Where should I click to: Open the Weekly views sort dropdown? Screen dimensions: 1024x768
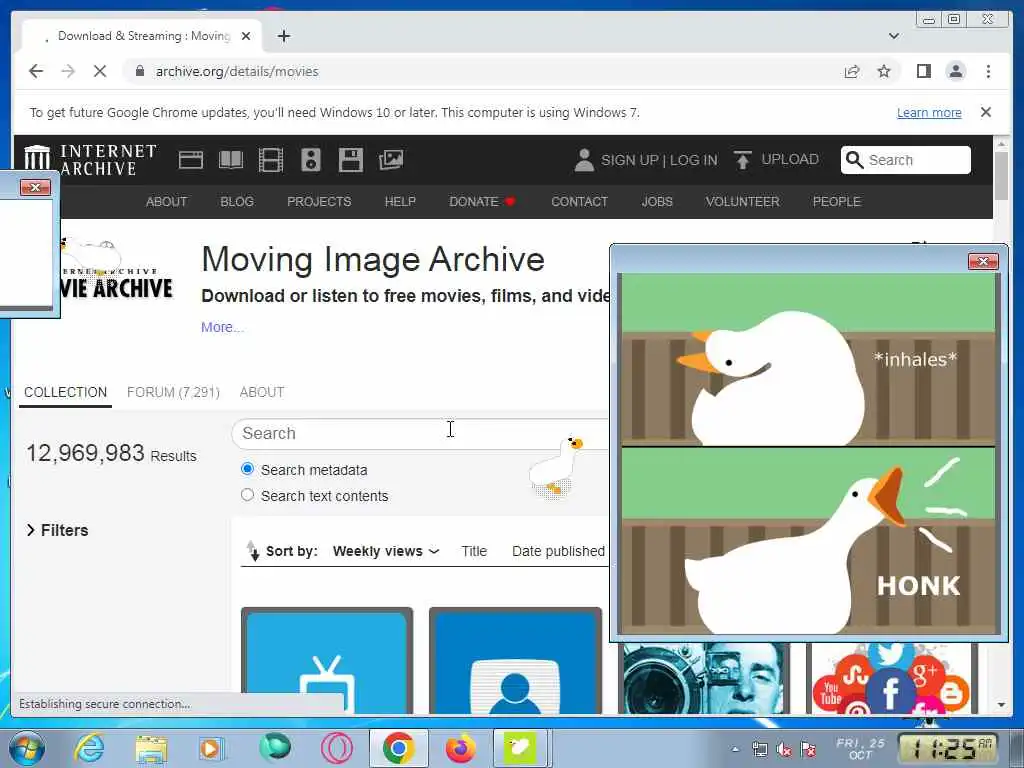386,551
